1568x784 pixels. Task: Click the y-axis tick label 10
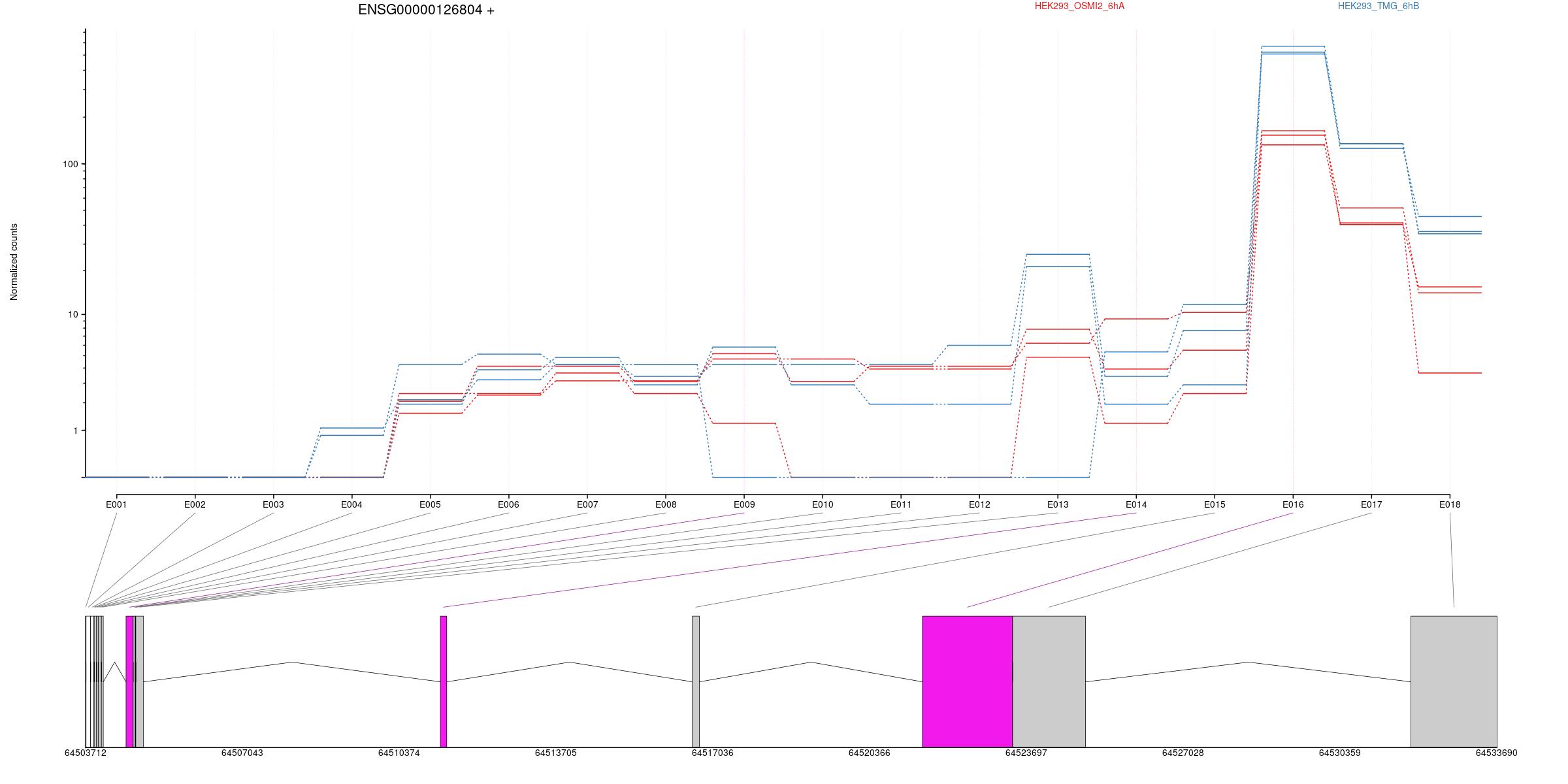pos(73,314)
